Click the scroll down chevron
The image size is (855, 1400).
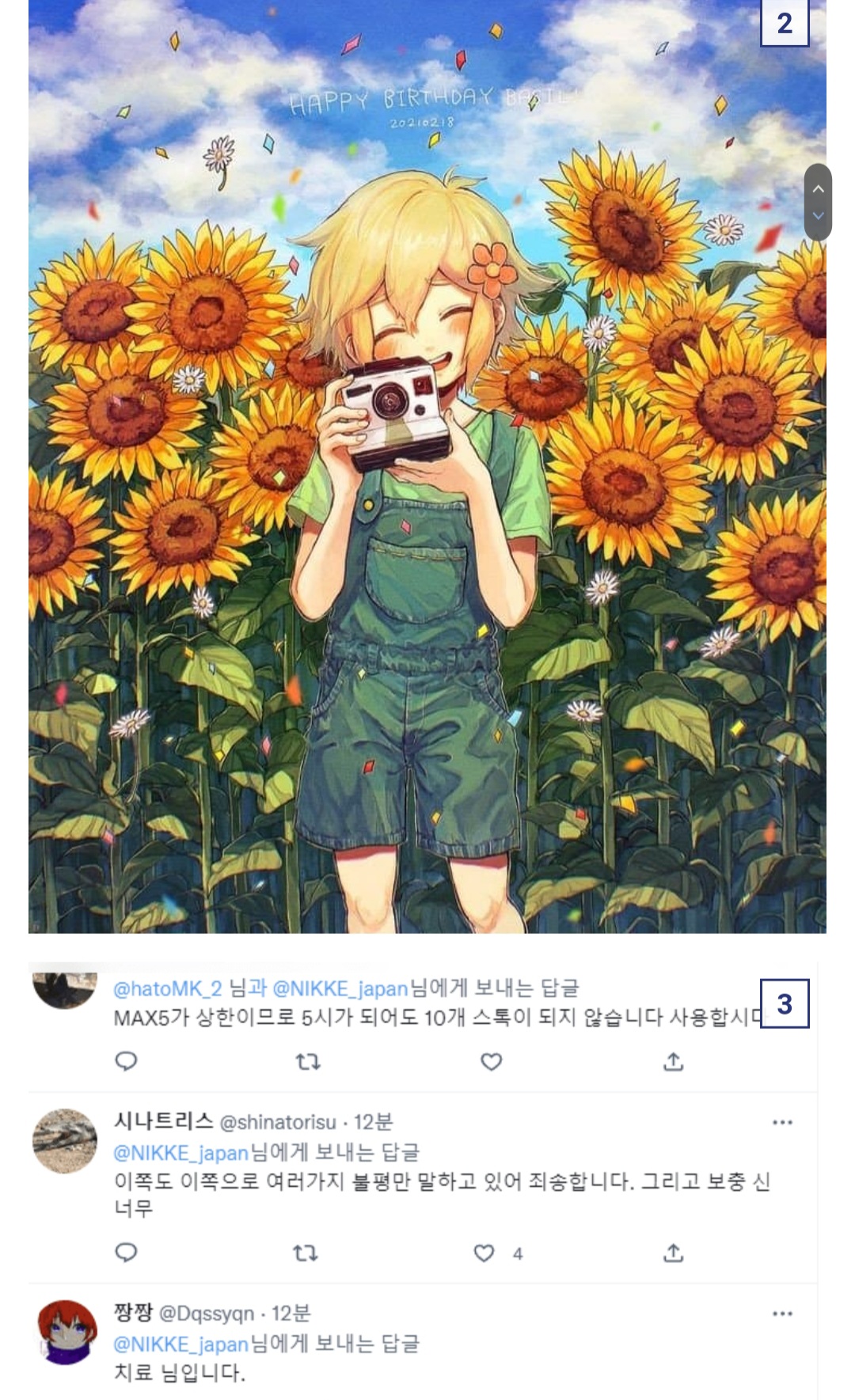point(818,215)
